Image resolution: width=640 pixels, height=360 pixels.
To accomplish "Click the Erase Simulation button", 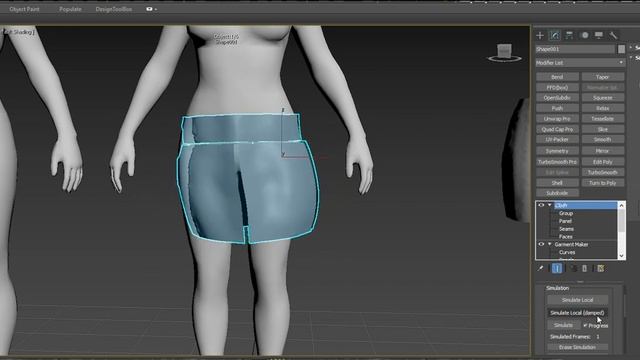I will click(577, 347).
